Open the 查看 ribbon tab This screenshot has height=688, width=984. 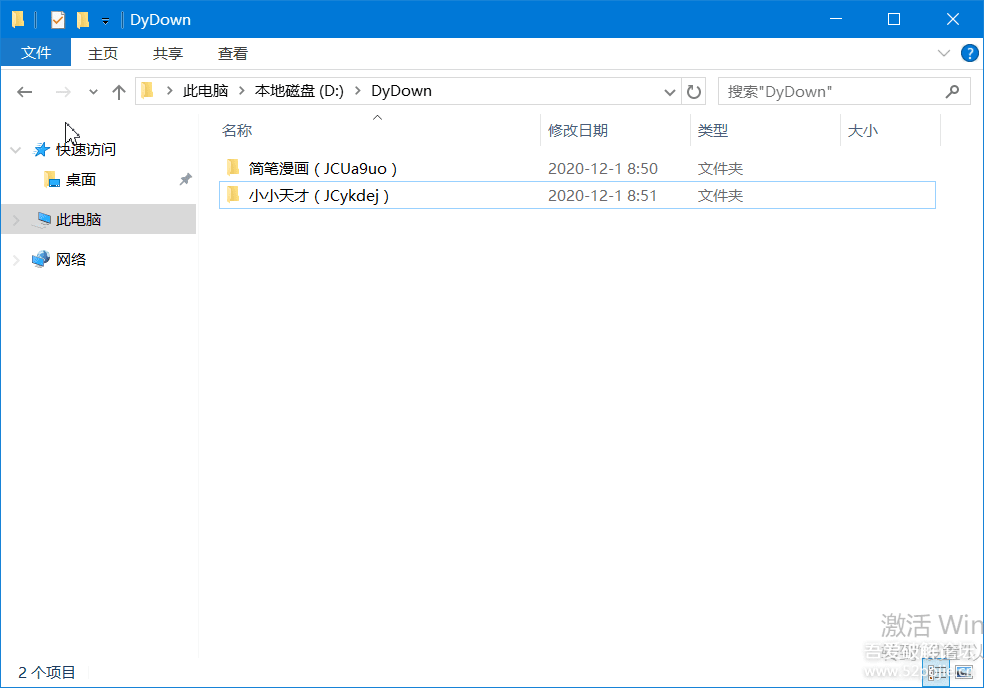pyautogui.click(x=233, y=53)
